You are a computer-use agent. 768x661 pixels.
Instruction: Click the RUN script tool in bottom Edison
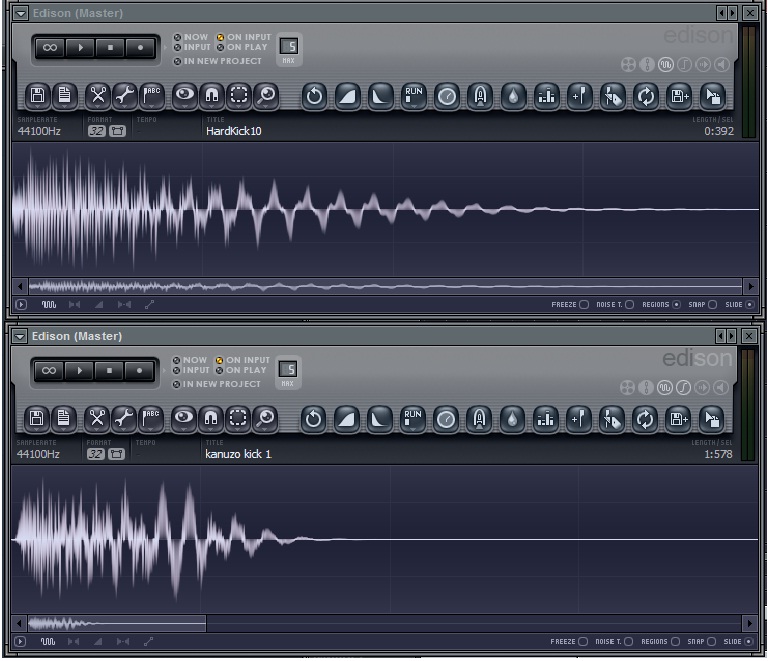pyautogui.click(x=412, y=419)
